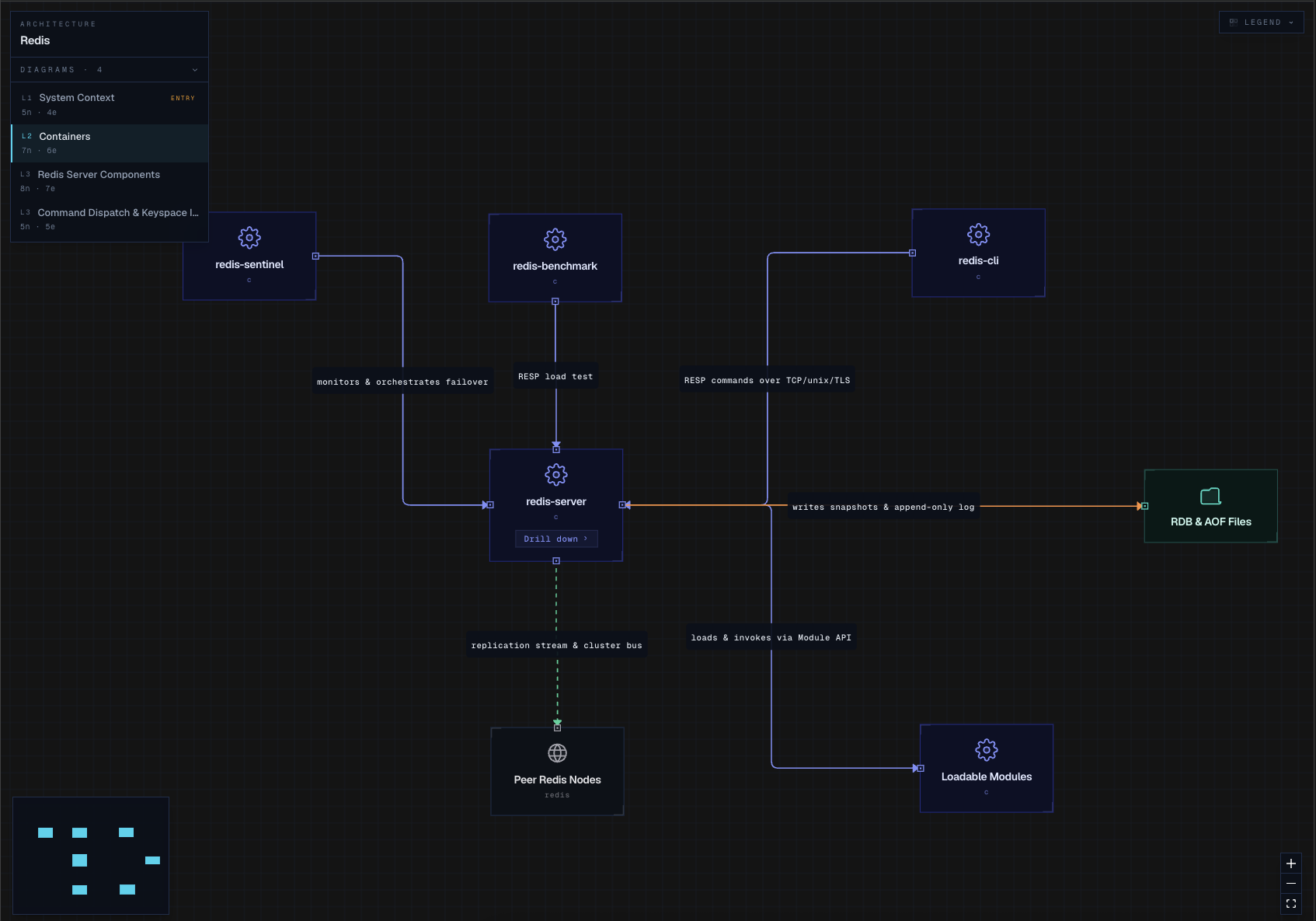
Task: Click the 'monitors & orchestrates failover' edge label
Action: tap(402, 382)
